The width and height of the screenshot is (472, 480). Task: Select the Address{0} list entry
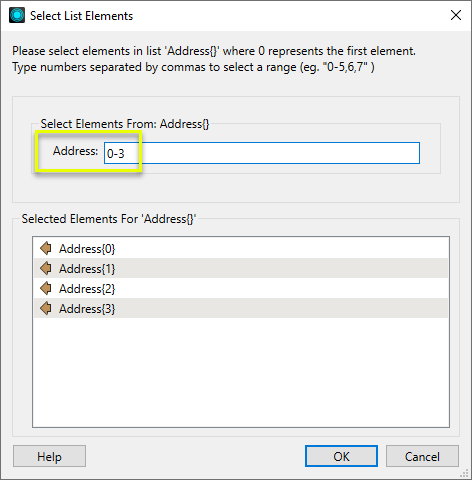[241, 248]
